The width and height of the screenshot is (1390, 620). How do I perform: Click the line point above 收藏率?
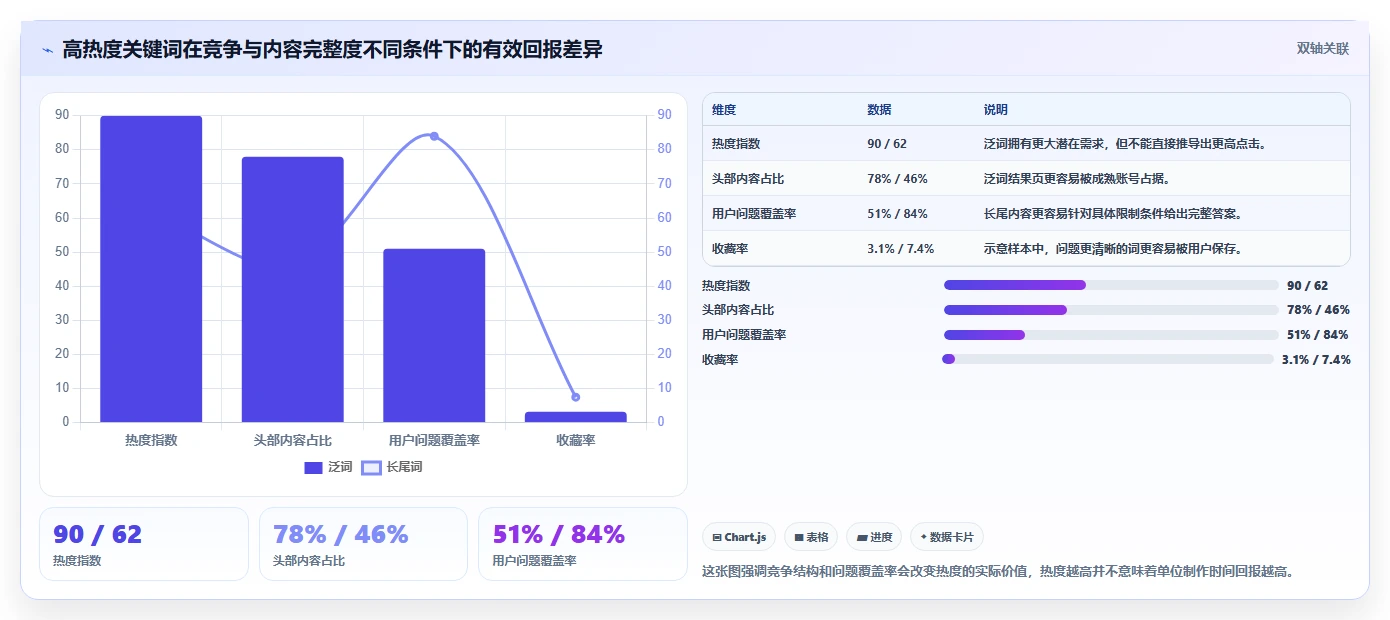click(x=576, y=397)
